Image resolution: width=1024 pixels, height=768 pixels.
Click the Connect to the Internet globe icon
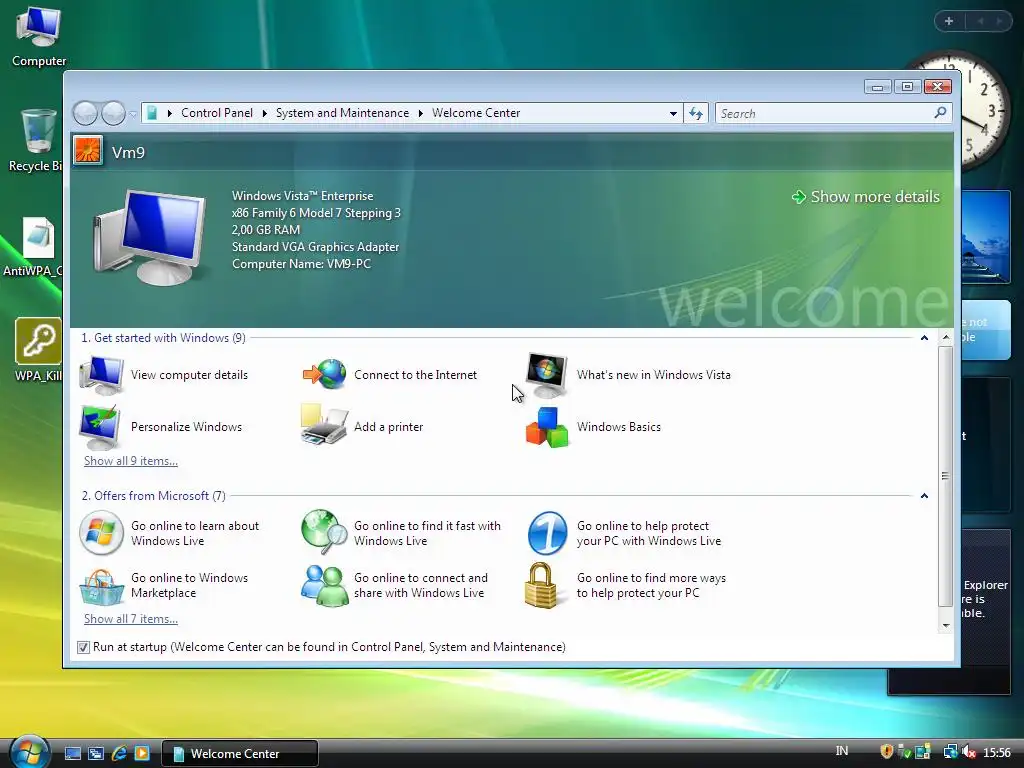click(325, 374)
